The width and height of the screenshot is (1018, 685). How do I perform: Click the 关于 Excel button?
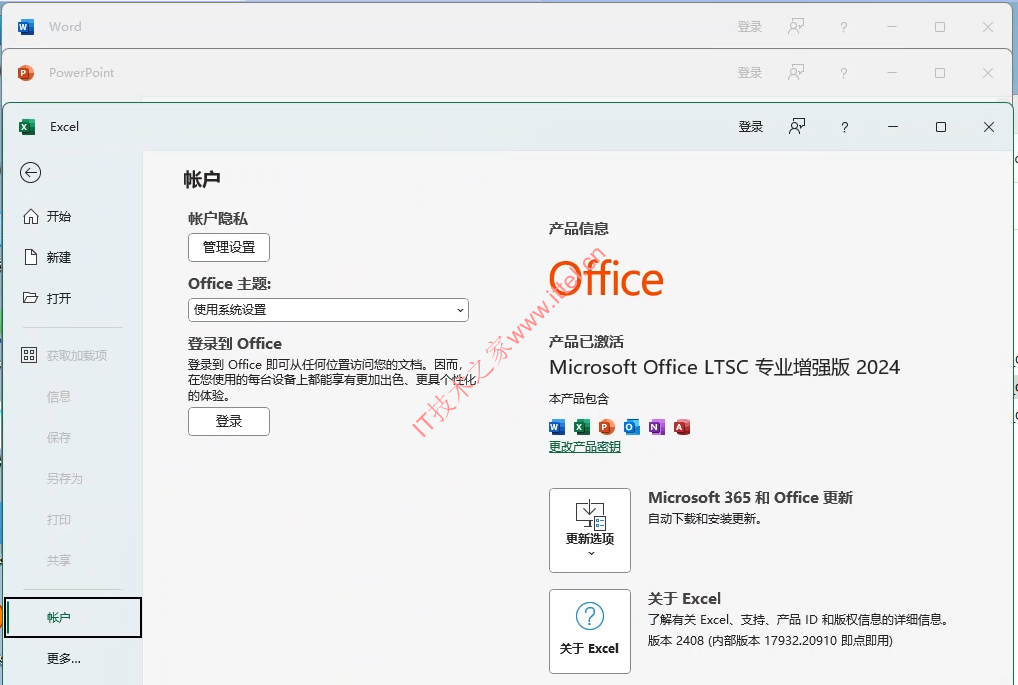point(590,631)
